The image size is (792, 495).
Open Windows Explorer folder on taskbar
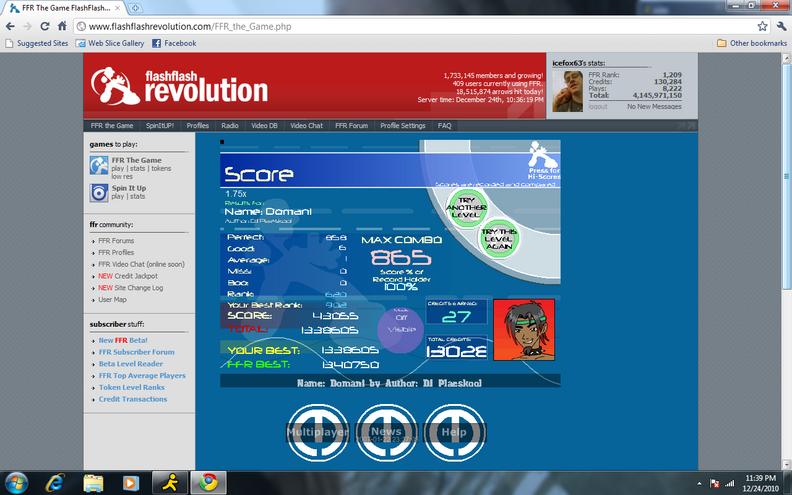tap(93, 483)
